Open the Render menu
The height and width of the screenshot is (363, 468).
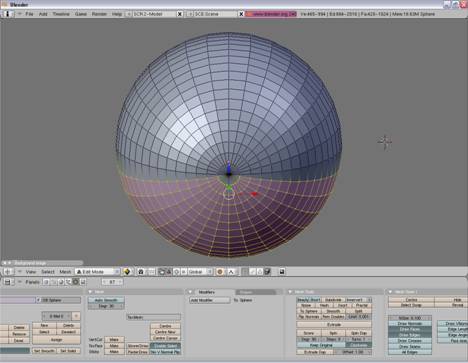point(99,14)
